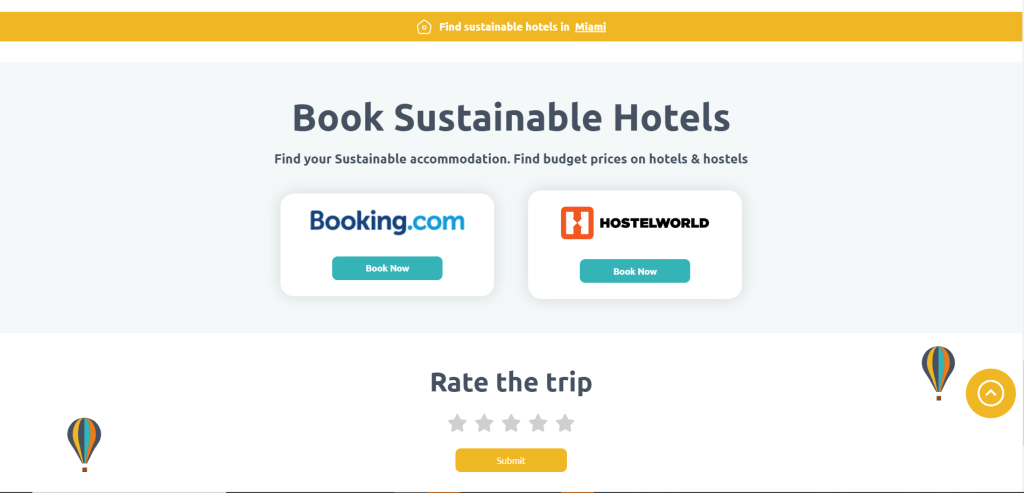This screenshot has height=493, width=1024.
Task: Pick the fourth rating star
Action: pos(538,423)
